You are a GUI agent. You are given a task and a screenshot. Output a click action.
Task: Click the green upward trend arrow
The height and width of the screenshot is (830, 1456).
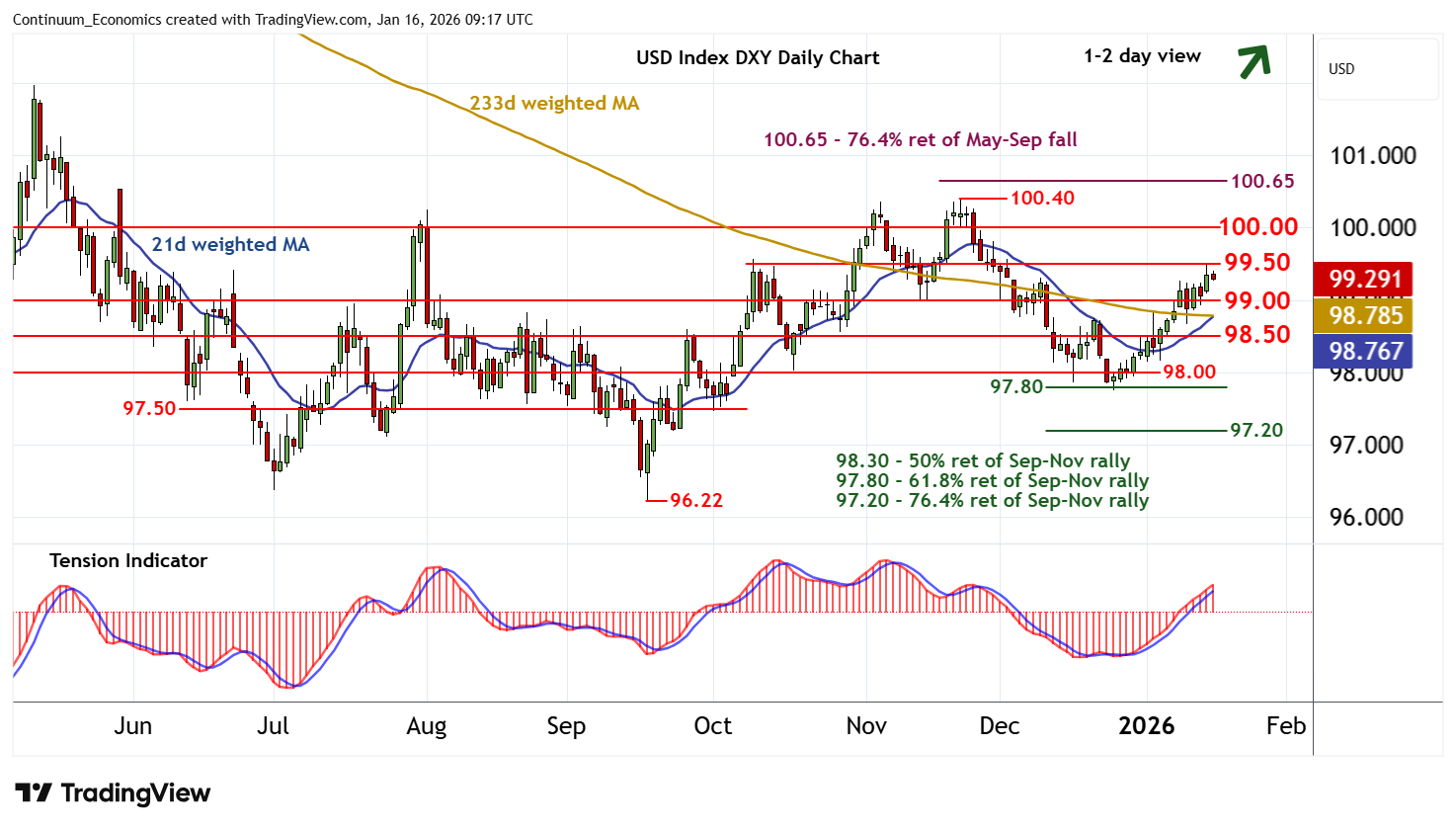pos(1254,61)
